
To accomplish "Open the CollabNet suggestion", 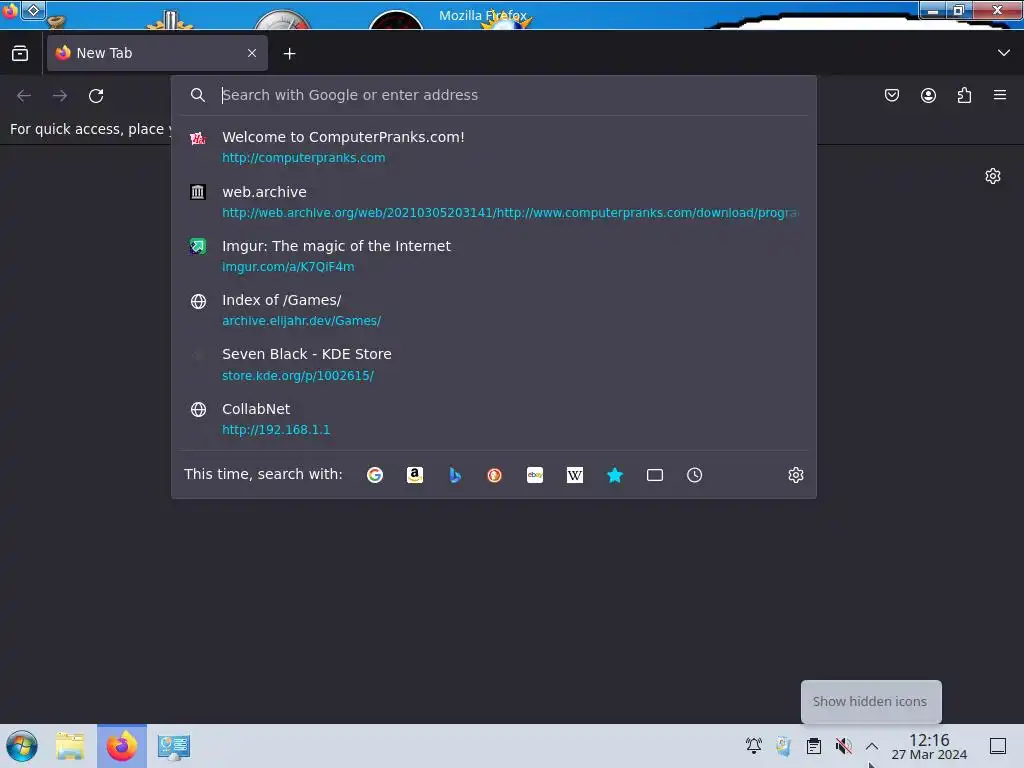I will pos(494,419).
